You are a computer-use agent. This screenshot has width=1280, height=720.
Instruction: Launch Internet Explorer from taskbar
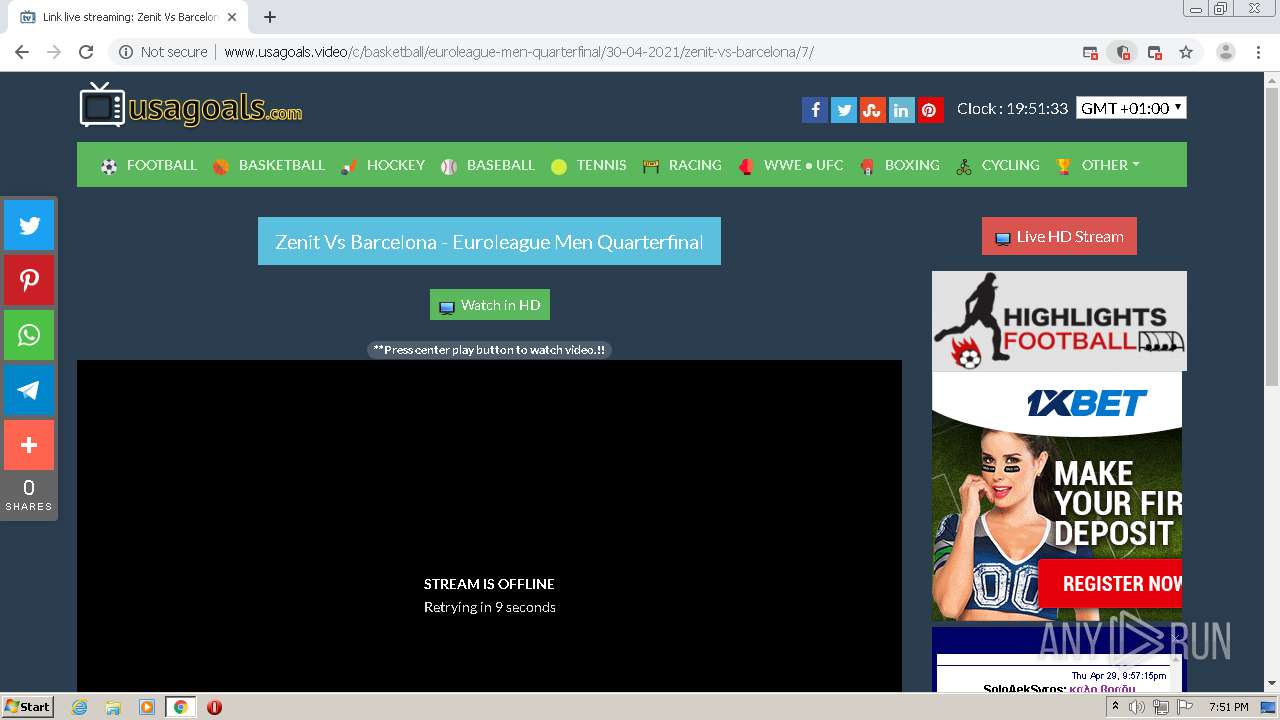pos(80,707)
